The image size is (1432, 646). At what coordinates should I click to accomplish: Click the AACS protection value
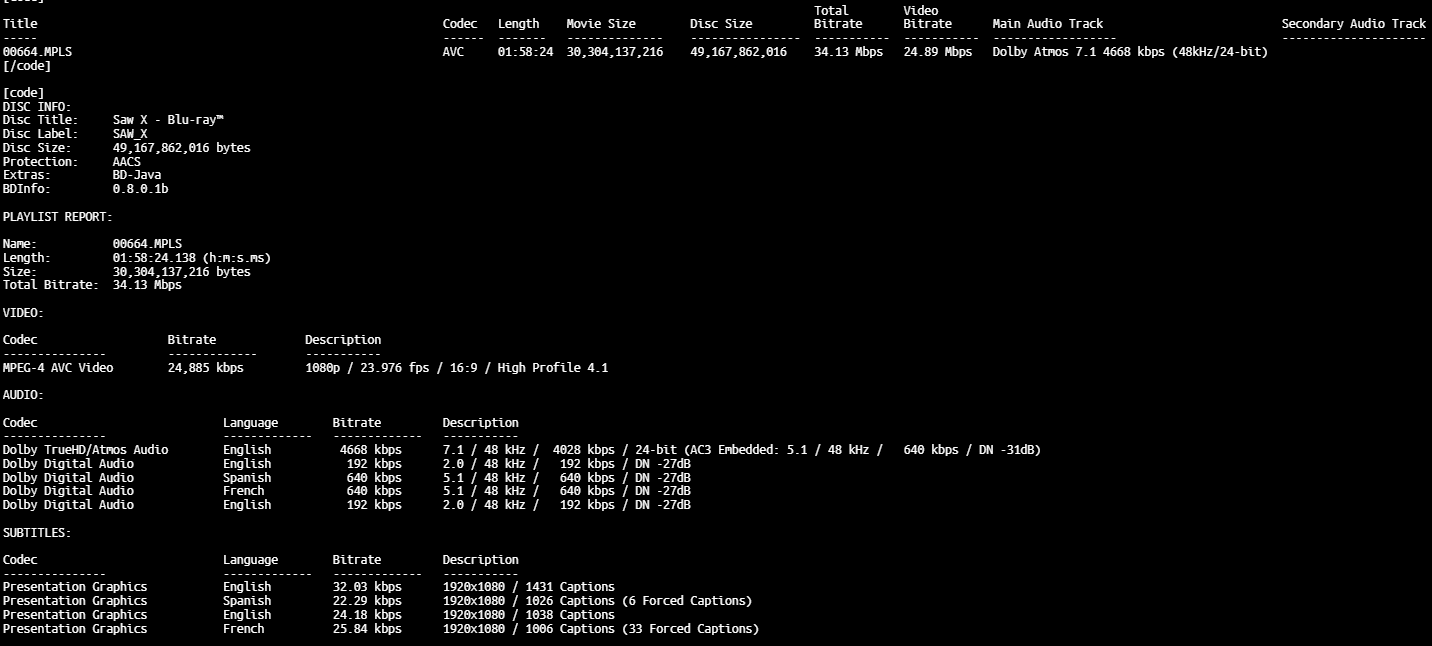(126, 162)
